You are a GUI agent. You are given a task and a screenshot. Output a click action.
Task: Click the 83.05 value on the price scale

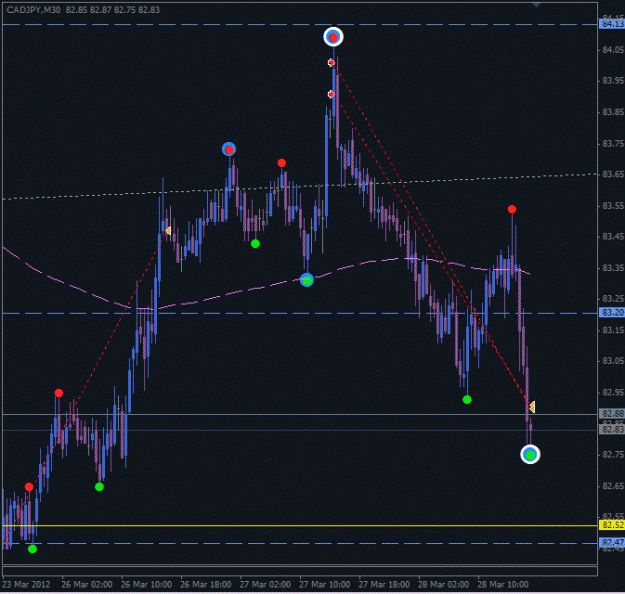(613, 361)
